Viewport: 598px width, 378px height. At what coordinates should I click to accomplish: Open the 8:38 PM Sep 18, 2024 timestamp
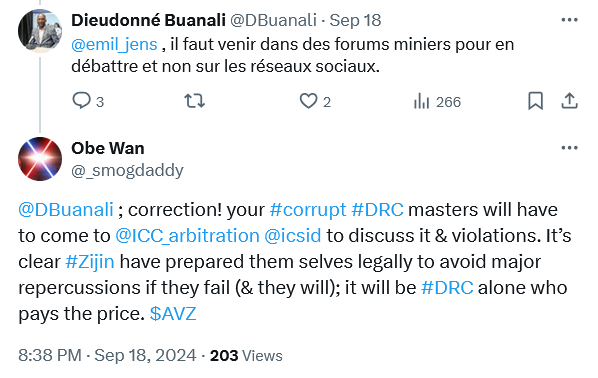coord(107,355)
